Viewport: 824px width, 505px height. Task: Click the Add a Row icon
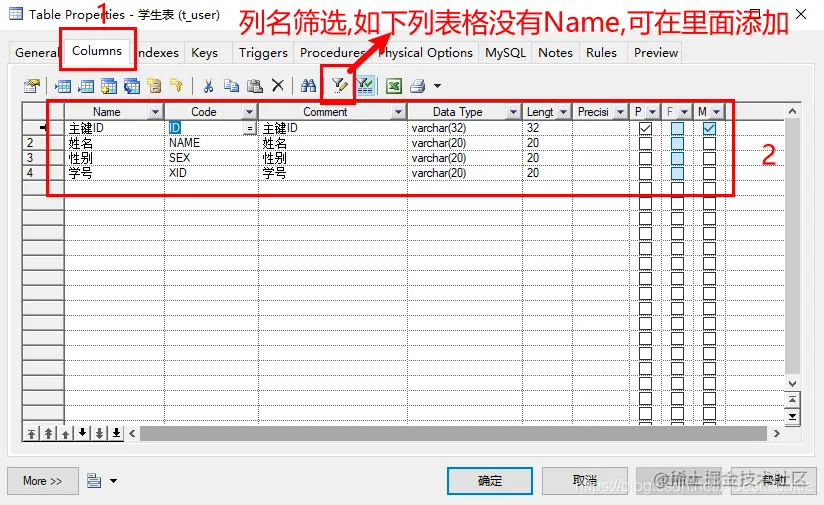pos(86,86)
